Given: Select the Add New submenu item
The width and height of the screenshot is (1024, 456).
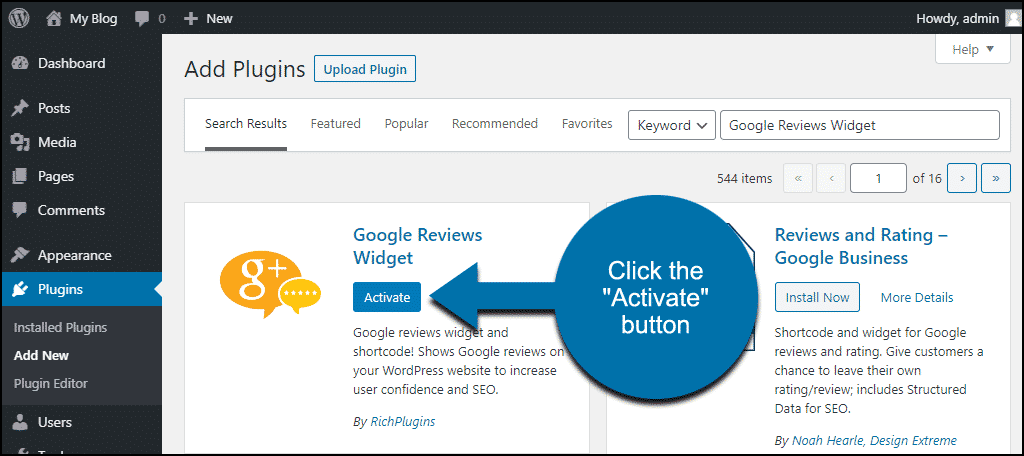Looking at the screenshot, I should 41,356.
